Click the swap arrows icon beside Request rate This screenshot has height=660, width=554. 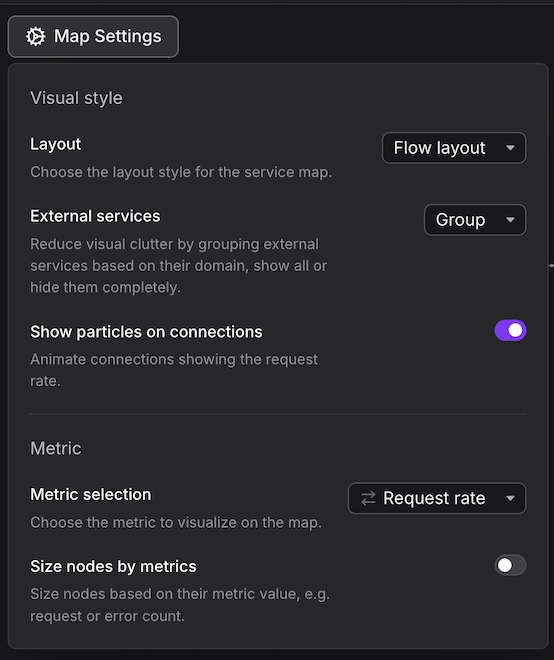point(368,498)
